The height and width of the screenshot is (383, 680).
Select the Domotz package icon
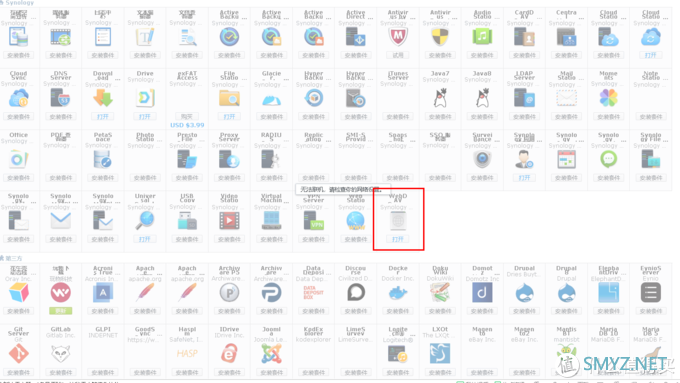pyautogui.click(x=482, y=293)
